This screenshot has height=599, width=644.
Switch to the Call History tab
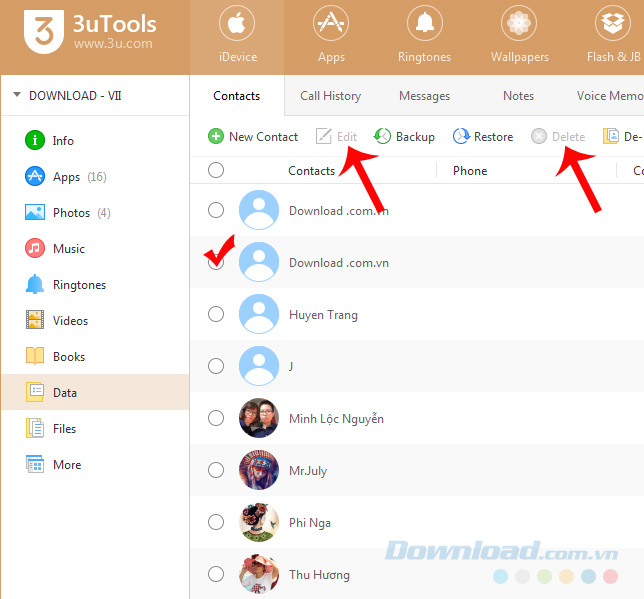[x=331, y=96]
